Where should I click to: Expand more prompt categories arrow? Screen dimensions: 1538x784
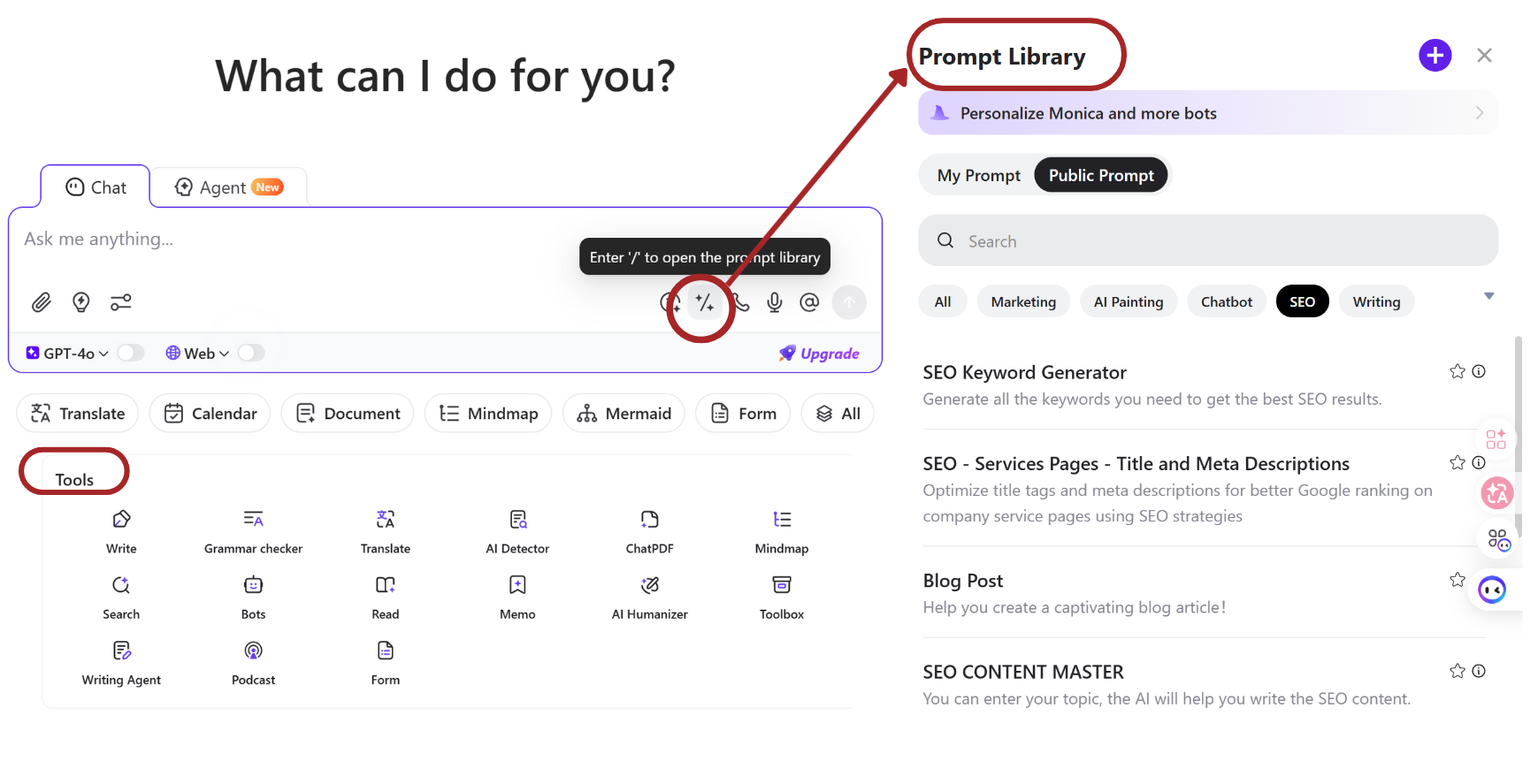point(1489,296)
